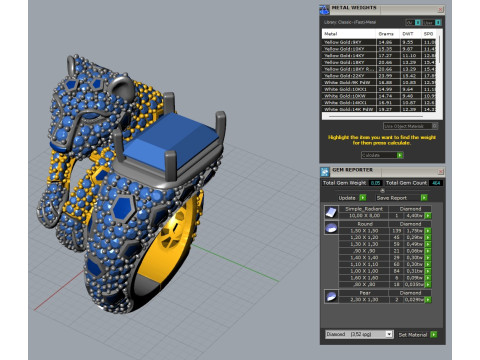Click the Round gem shape icon
Viewport: 480px width, 360px height.
(x=331, y=228)
